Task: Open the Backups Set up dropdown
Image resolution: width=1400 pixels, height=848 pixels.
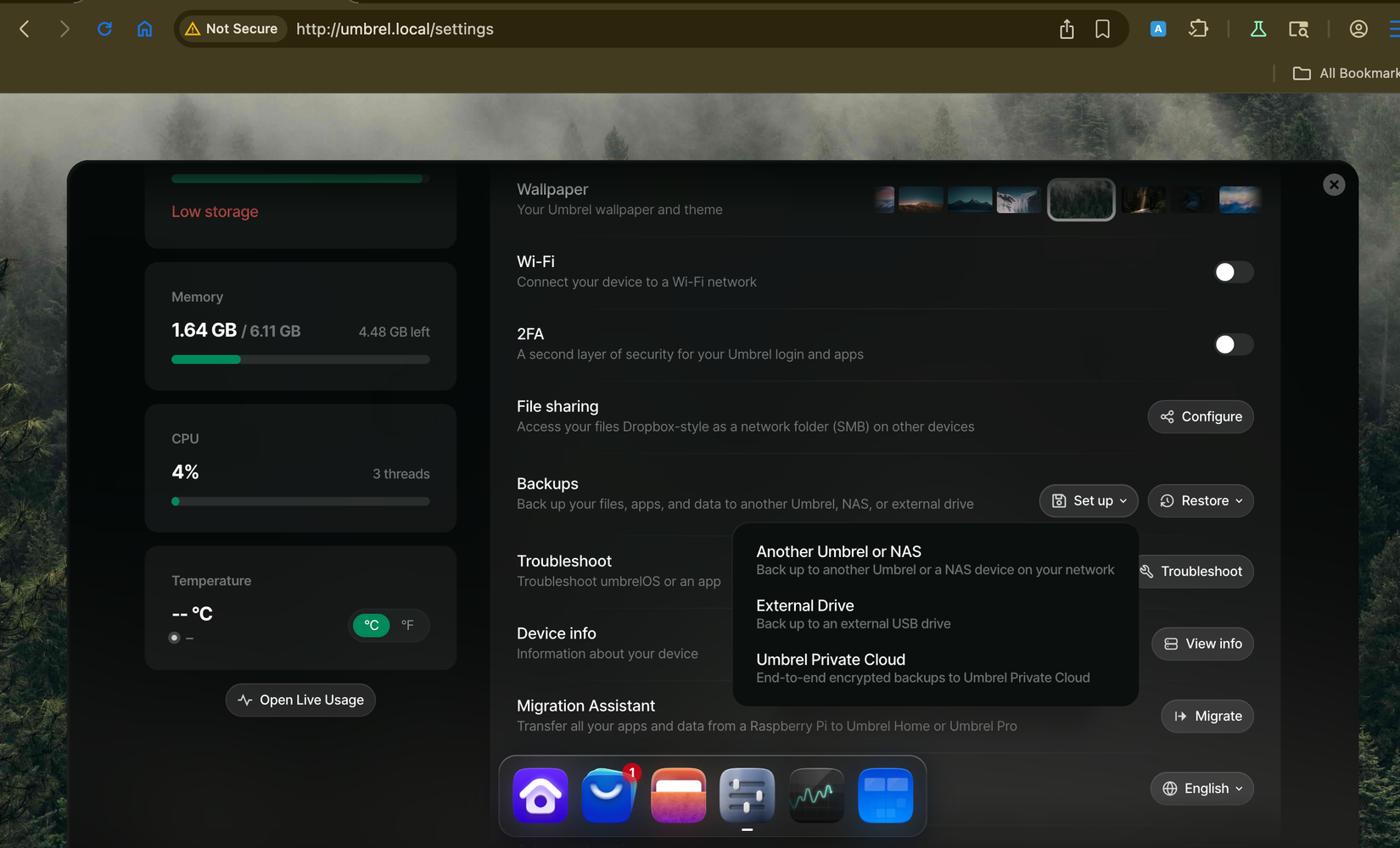Action: (x=1089, y=501)
